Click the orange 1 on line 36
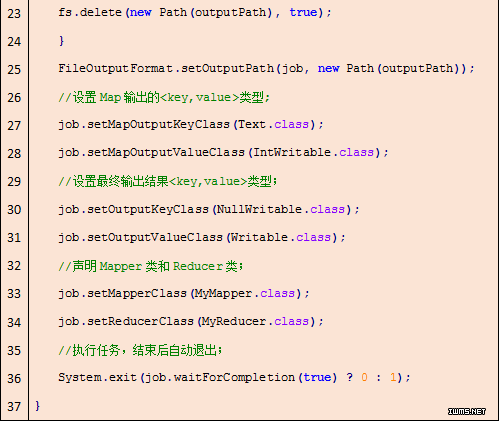Image resolution: width=500 pixels, height=423 pixels. pyautogui.click(x=393, y=377)
